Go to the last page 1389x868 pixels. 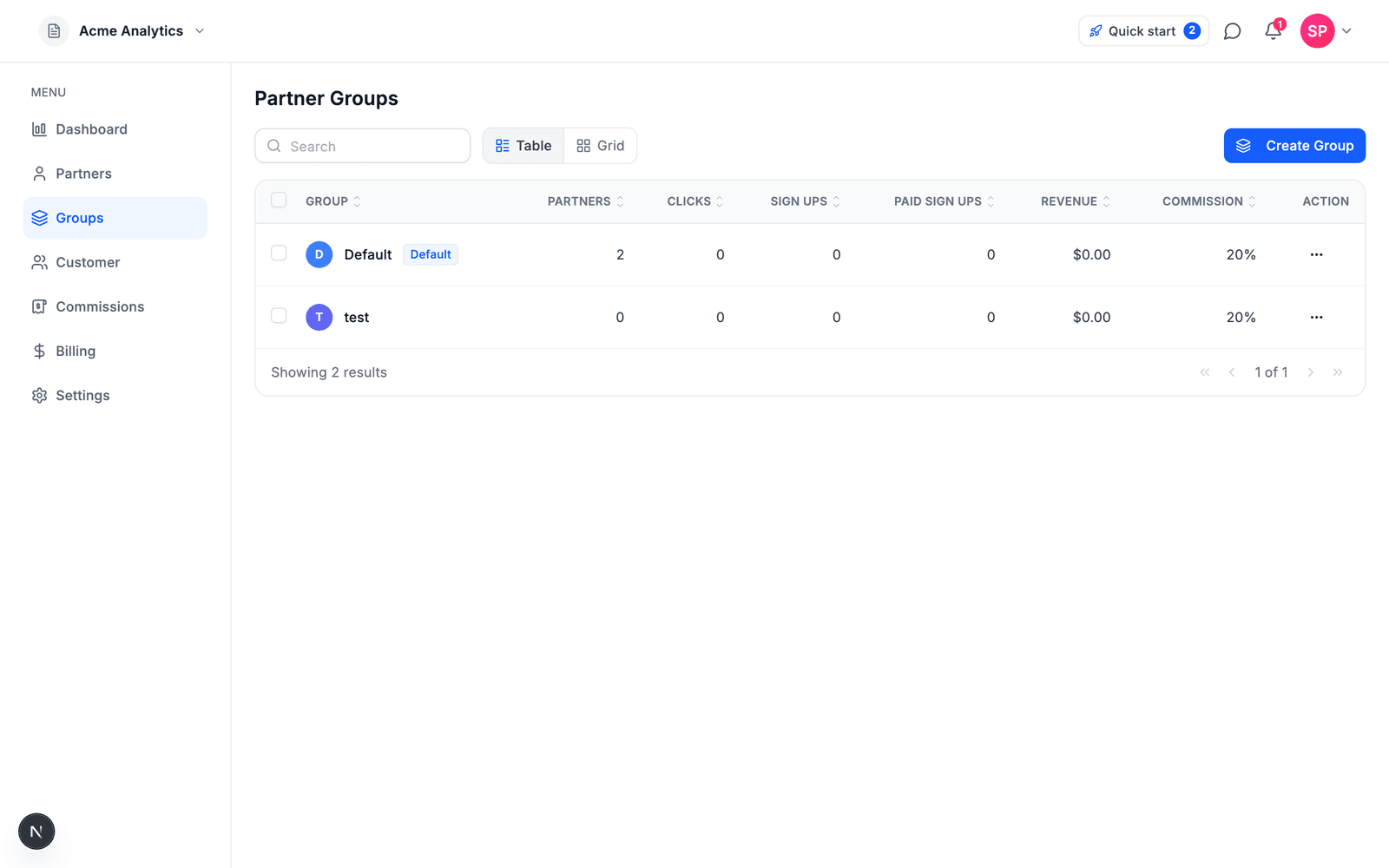(x=1338, y=372)
